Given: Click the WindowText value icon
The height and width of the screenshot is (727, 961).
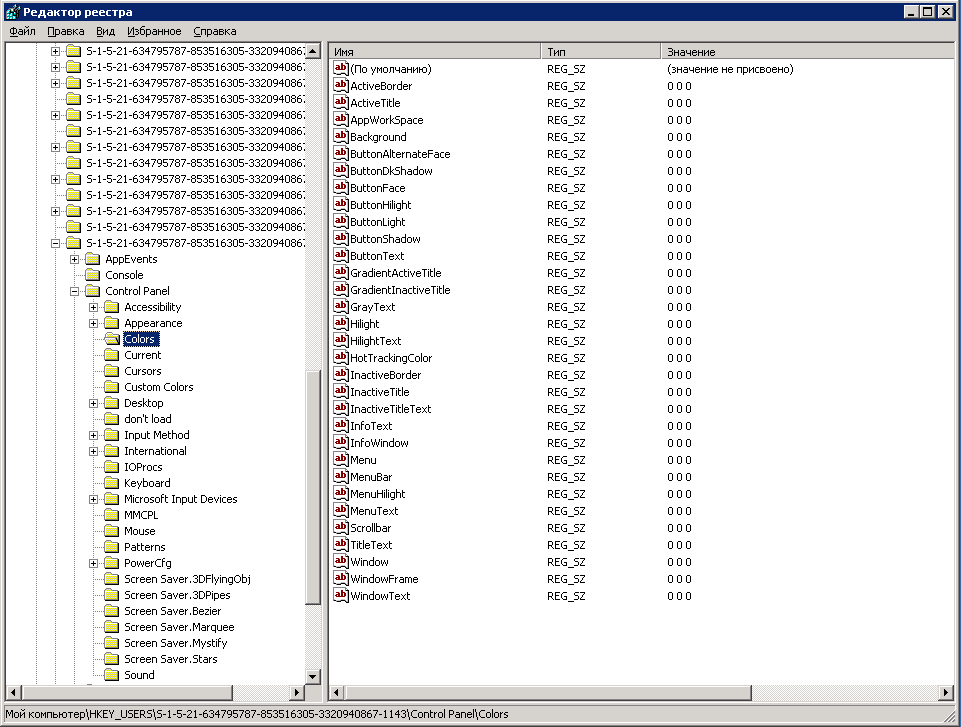Looking at the screenshot, I should pos(341,595).
